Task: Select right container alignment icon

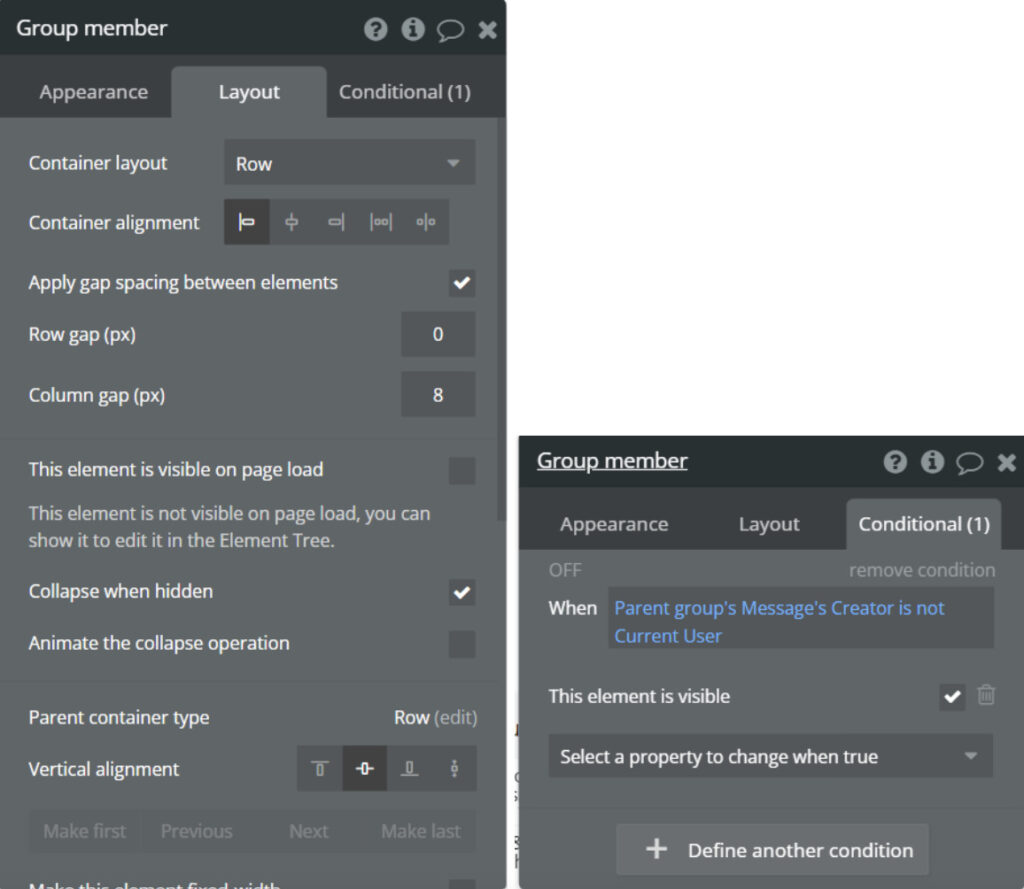Action: [336, 222]
